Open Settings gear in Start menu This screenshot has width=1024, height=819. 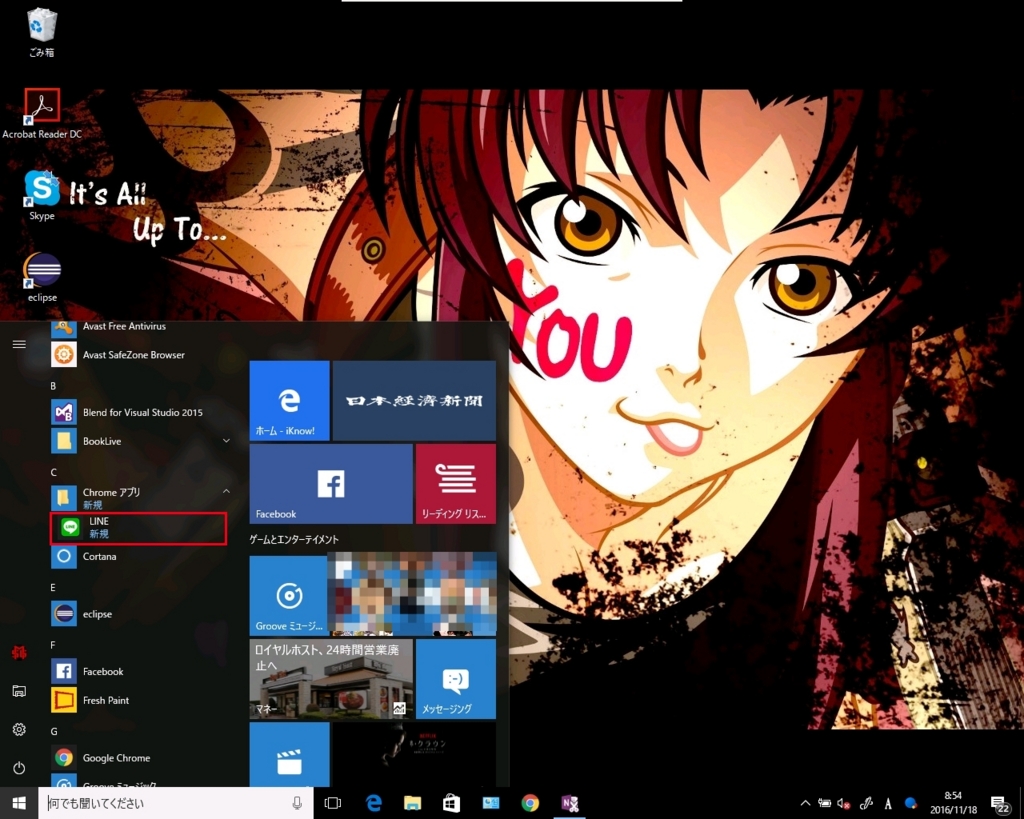tap(19, 730)
